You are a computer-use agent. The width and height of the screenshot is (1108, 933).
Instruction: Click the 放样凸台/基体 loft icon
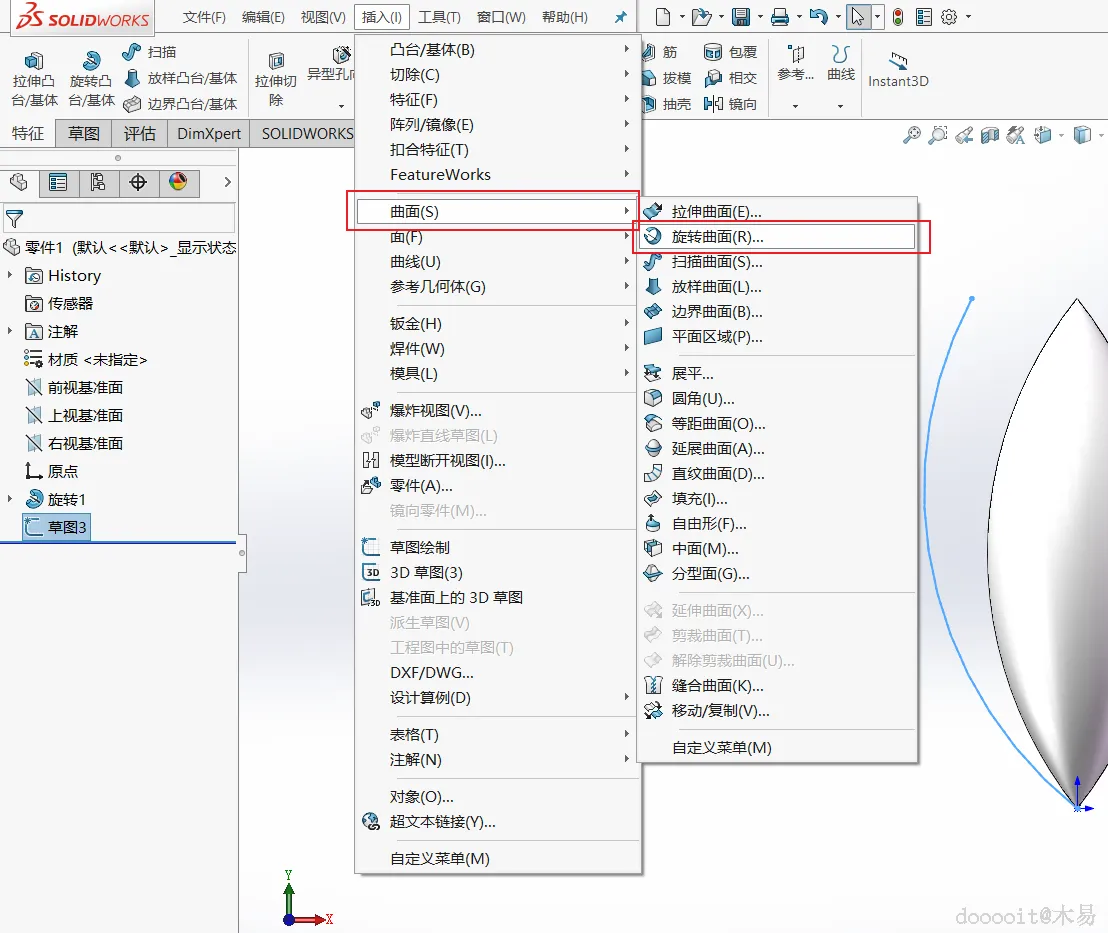pyautogui.click(x=131, y=78)
